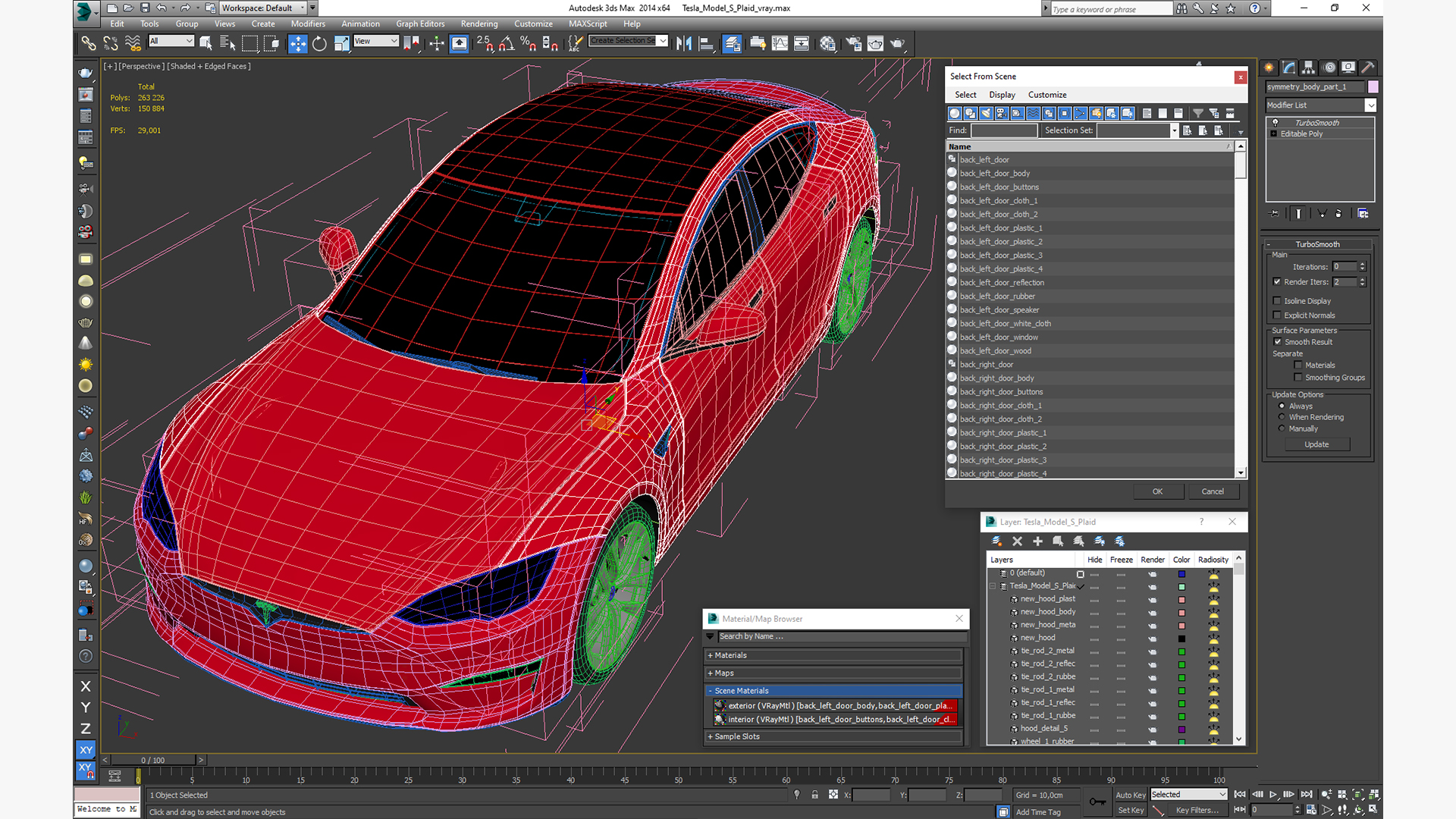Click the TurboSmooth Update button

pyautogui.click(x=1316, y=445)
